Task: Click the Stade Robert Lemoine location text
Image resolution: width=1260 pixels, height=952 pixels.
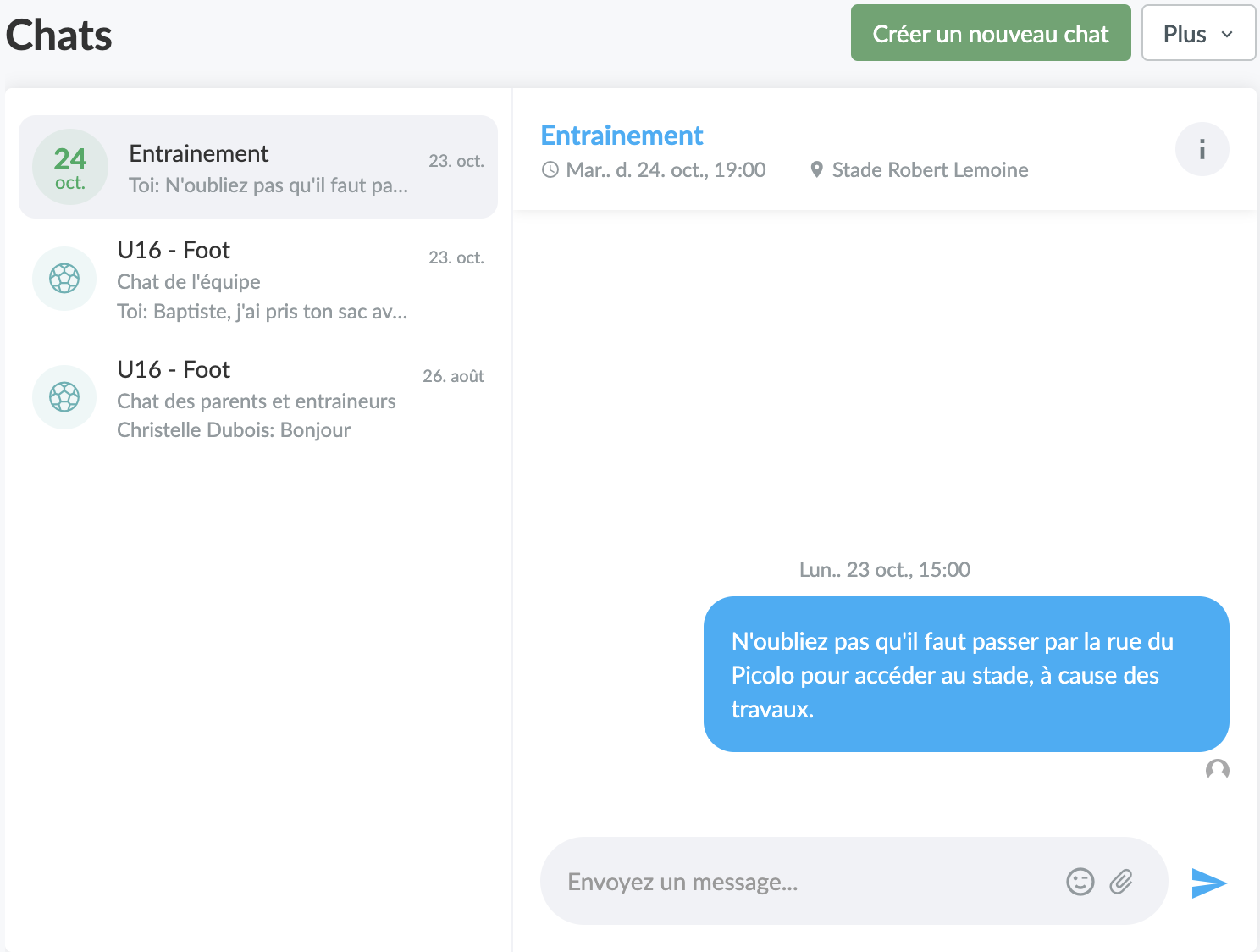Action: pyautogui.click(x=930, y=170)
